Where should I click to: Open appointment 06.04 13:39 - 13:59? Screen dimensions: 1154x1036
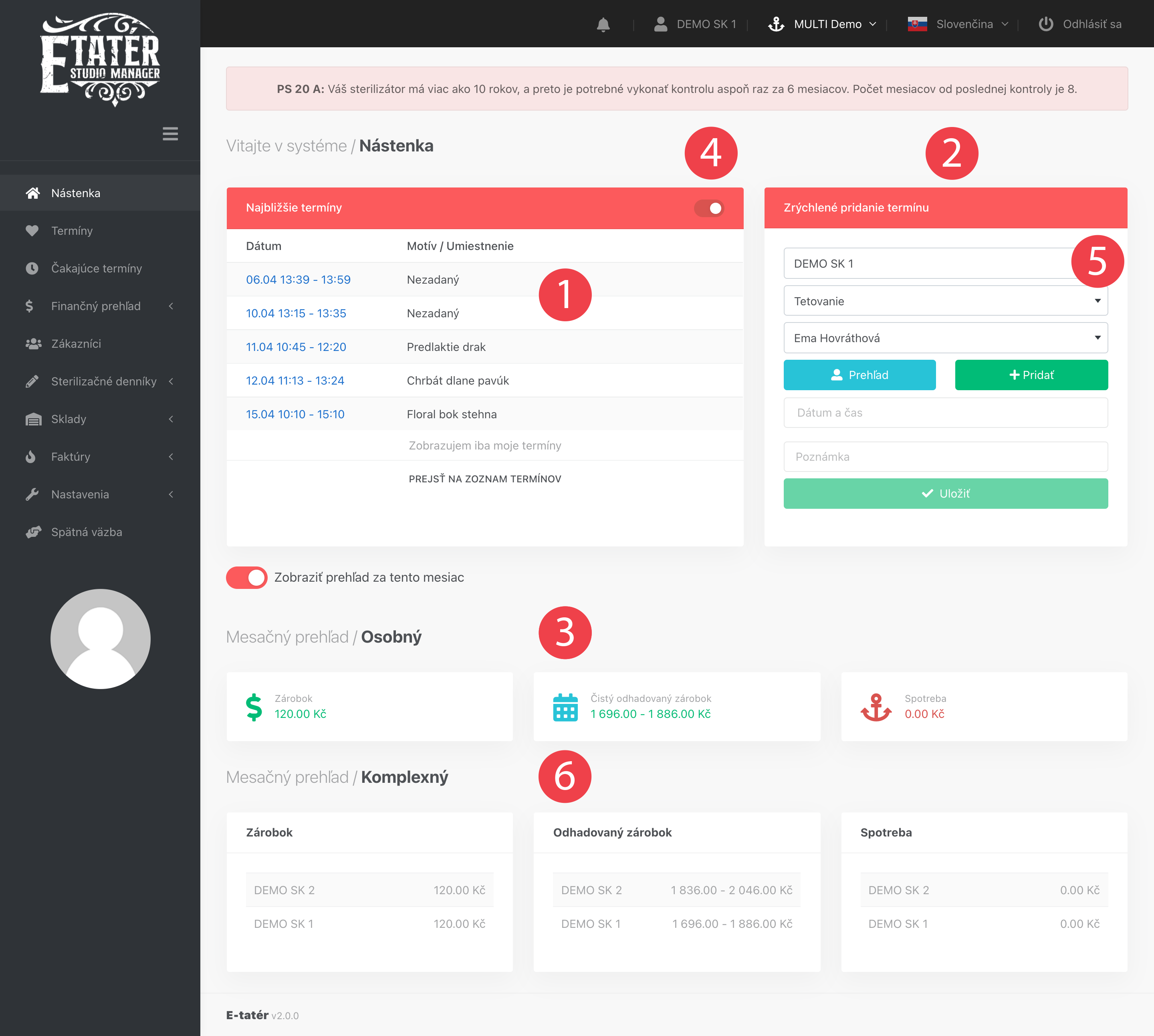299,280
